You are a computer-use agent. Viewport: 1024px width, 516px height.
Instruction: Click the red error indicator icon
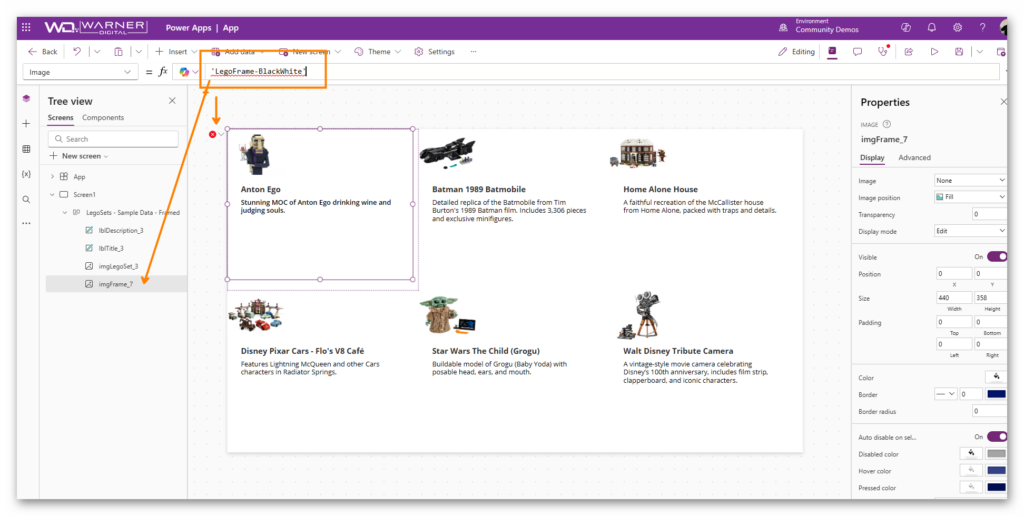(x=212, y=134)
